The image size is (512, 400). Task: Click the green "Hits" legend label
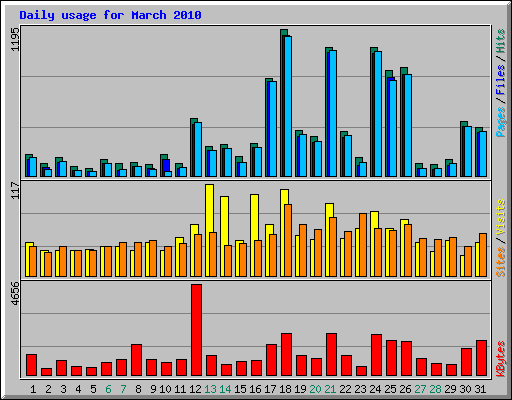[x=501, y=41]
